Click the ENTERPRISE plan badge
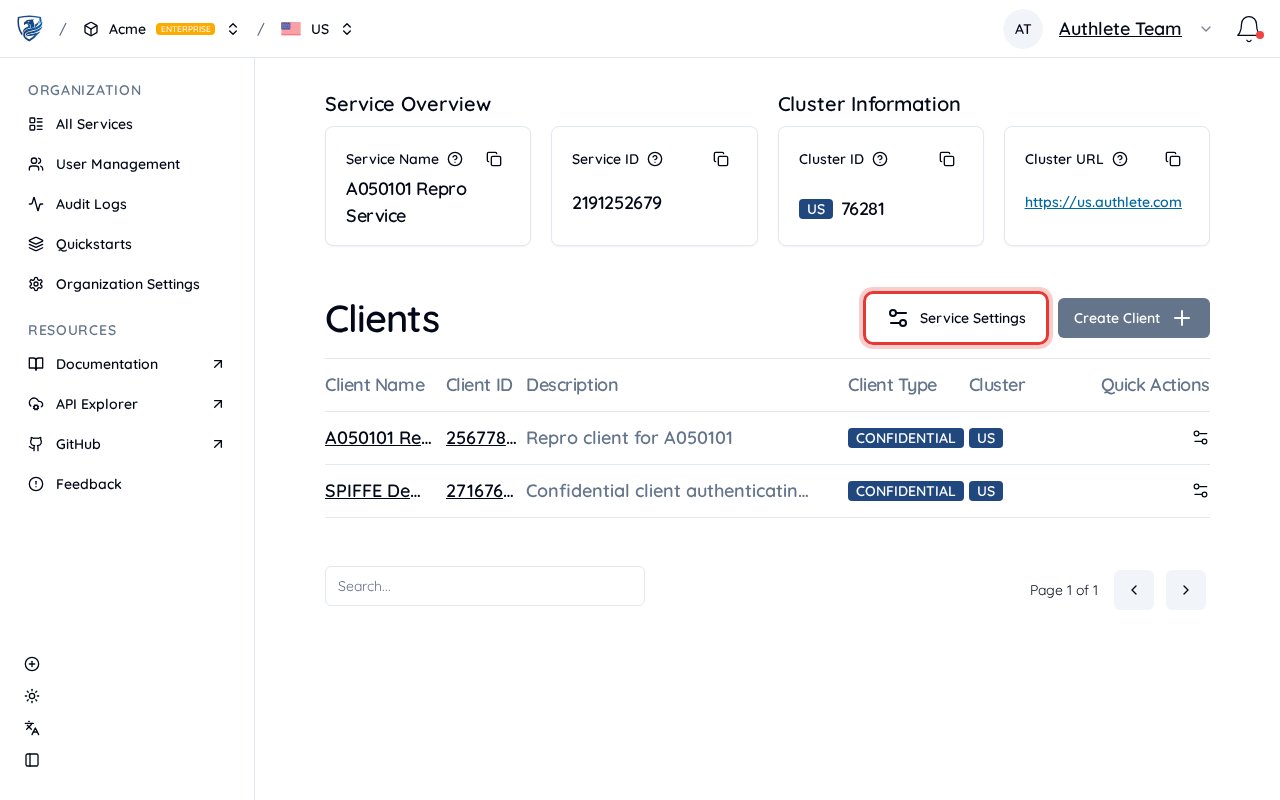Viewport: 1280px width, 800px height. pyautogui.click(x=186, y=29)
